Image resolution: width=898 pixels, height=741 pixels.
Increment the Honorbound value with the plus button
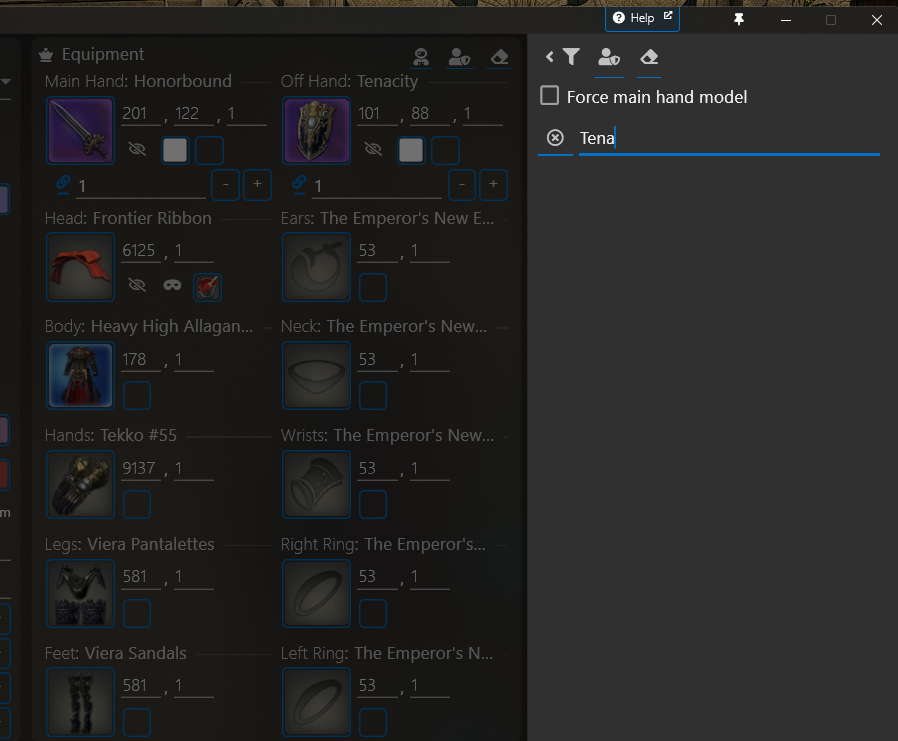257,184
